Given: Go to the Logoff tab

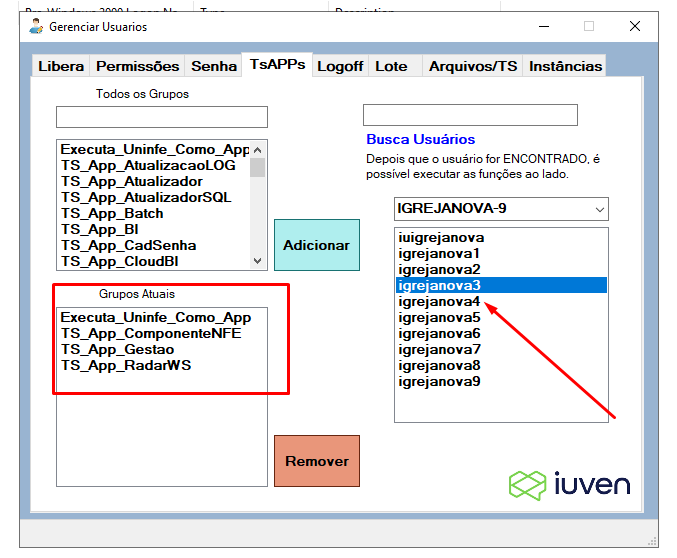Looking at the screenshot, I should pyautogui.click(x=340, y=66).
